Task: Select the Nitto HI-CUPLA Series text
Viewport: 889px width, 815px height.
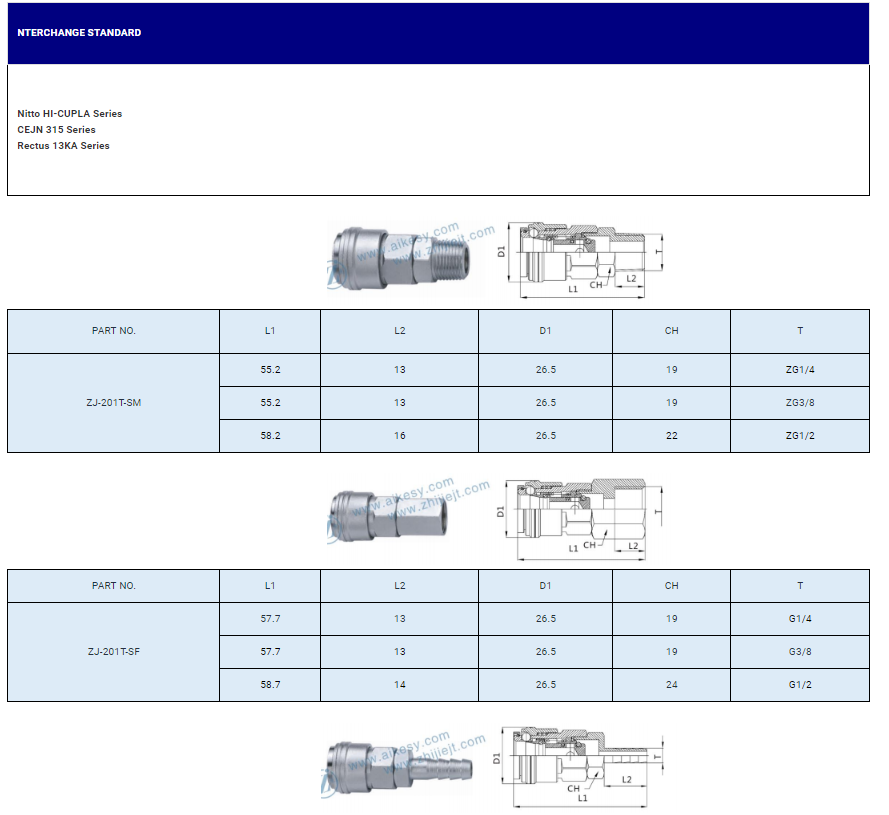Action: click(70, 114)
